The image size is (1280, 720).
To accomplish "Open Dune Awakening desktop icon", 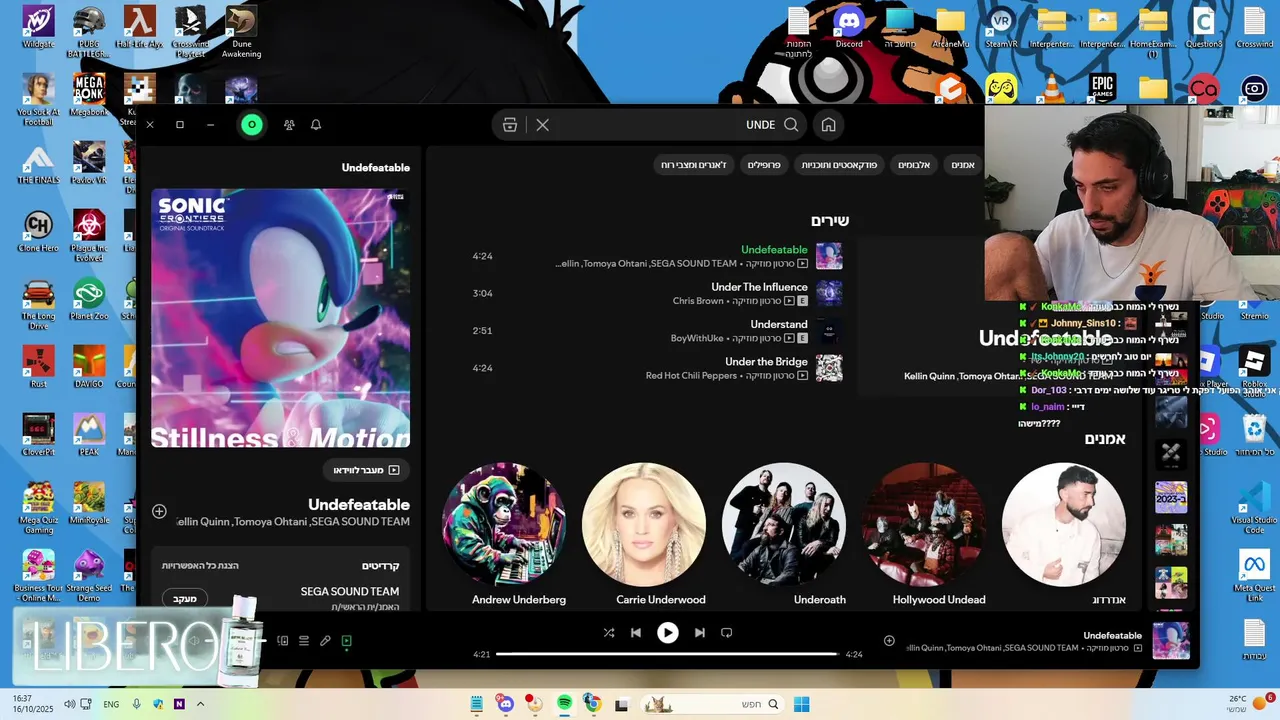I will (241, 32).
